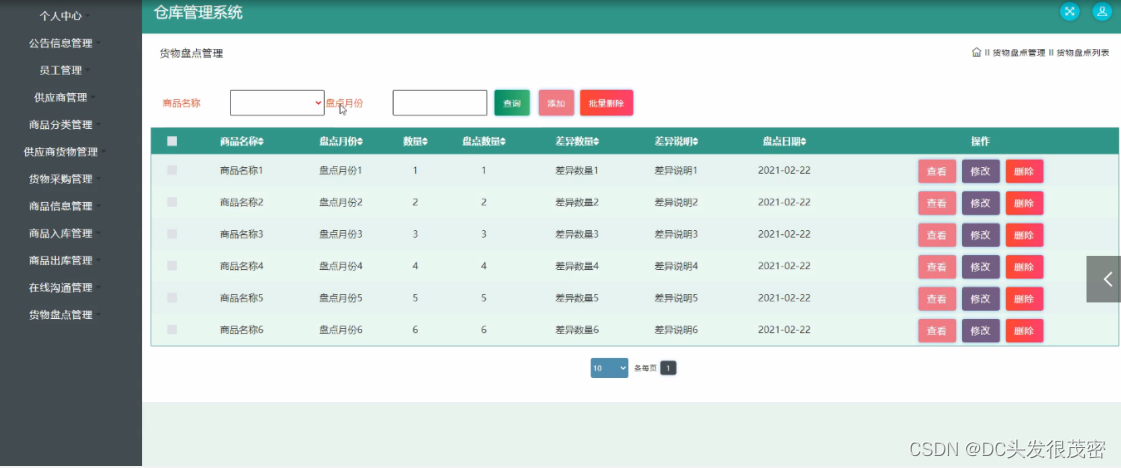Click 修改 for 商品名称4 row
Viewport: 1121px width, 468px height.
[x=981, y=267]
